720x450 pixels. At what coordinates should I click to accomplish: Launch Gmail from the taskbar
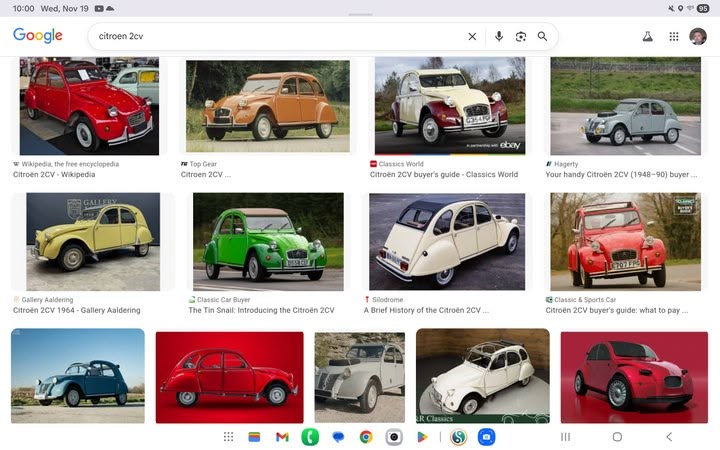(282, 437)
